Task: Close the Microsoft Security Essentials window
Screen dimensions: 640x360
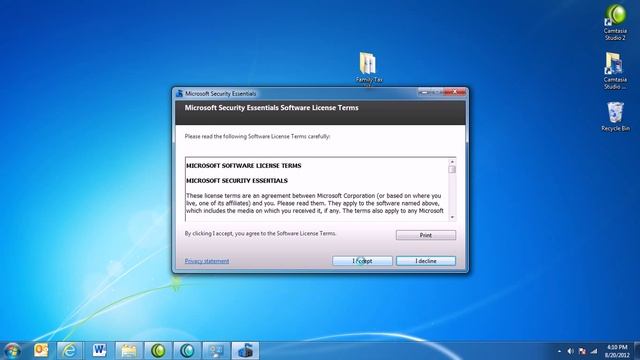Action: point(454,92)
